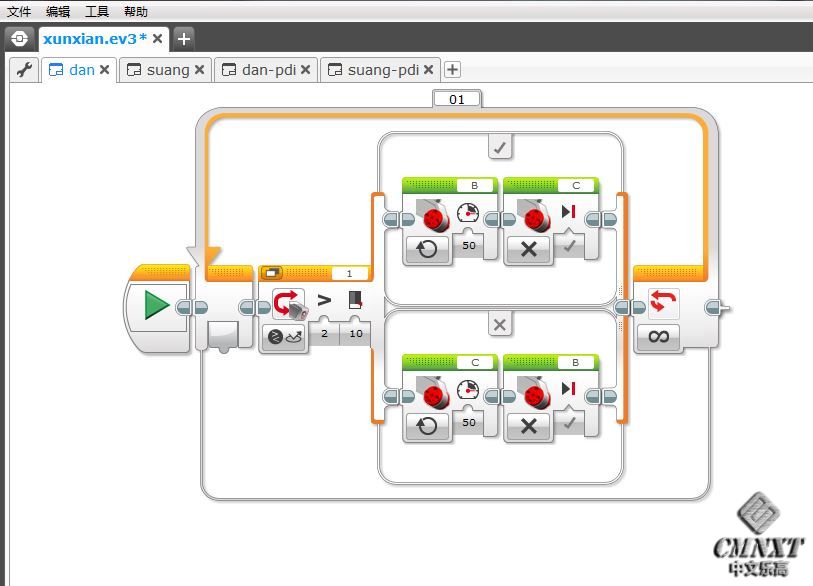
Task: Click the green Start block play button
Action: (155, 306)
